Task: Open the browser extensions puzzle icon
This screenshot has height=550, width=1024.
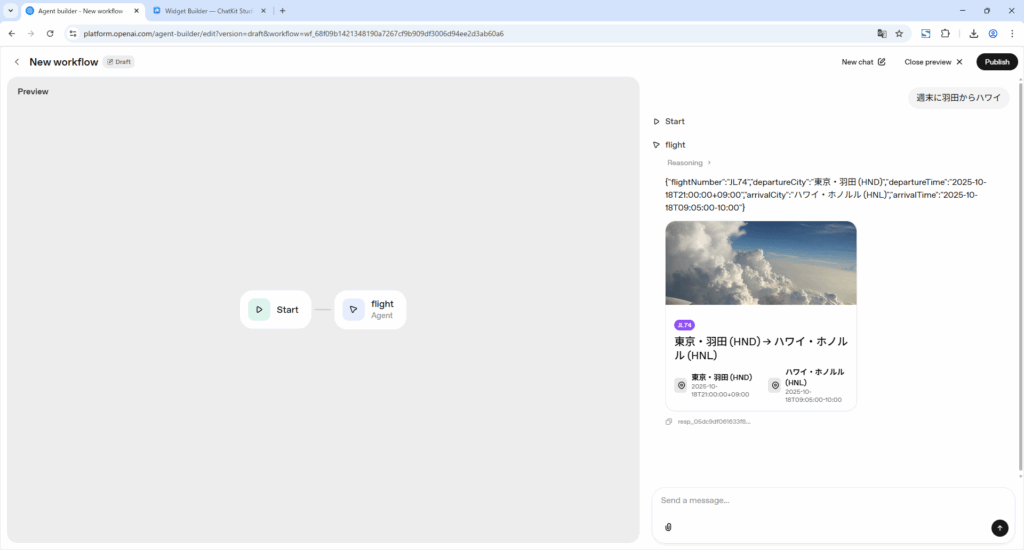Action: [945, 33]
